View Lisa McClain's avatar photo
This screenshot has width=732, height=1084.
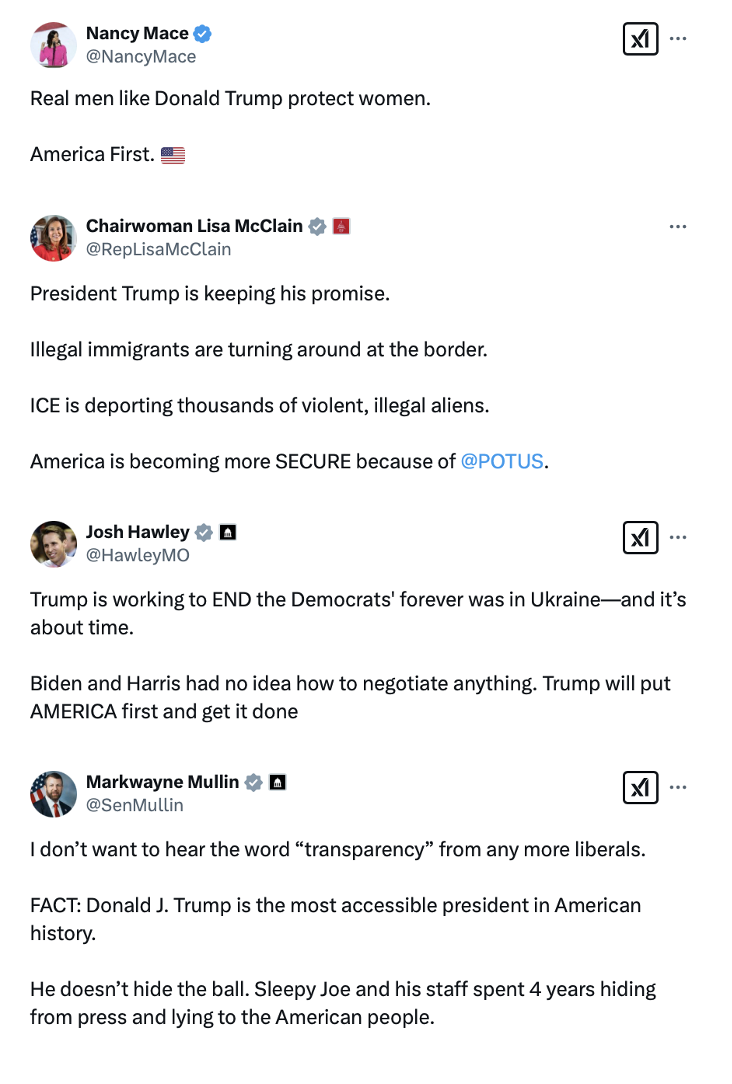(x=54, y=238)
